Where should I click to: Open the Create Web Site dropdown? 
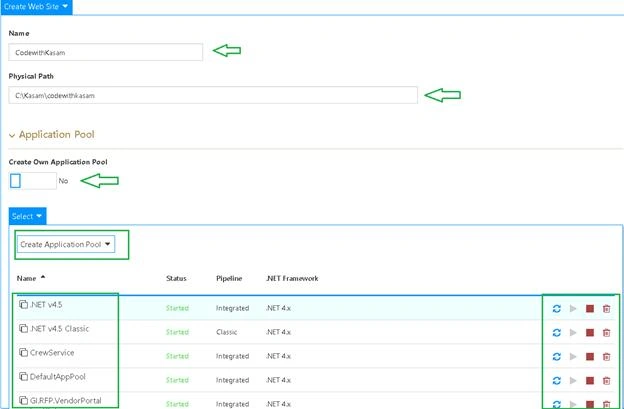36,7
